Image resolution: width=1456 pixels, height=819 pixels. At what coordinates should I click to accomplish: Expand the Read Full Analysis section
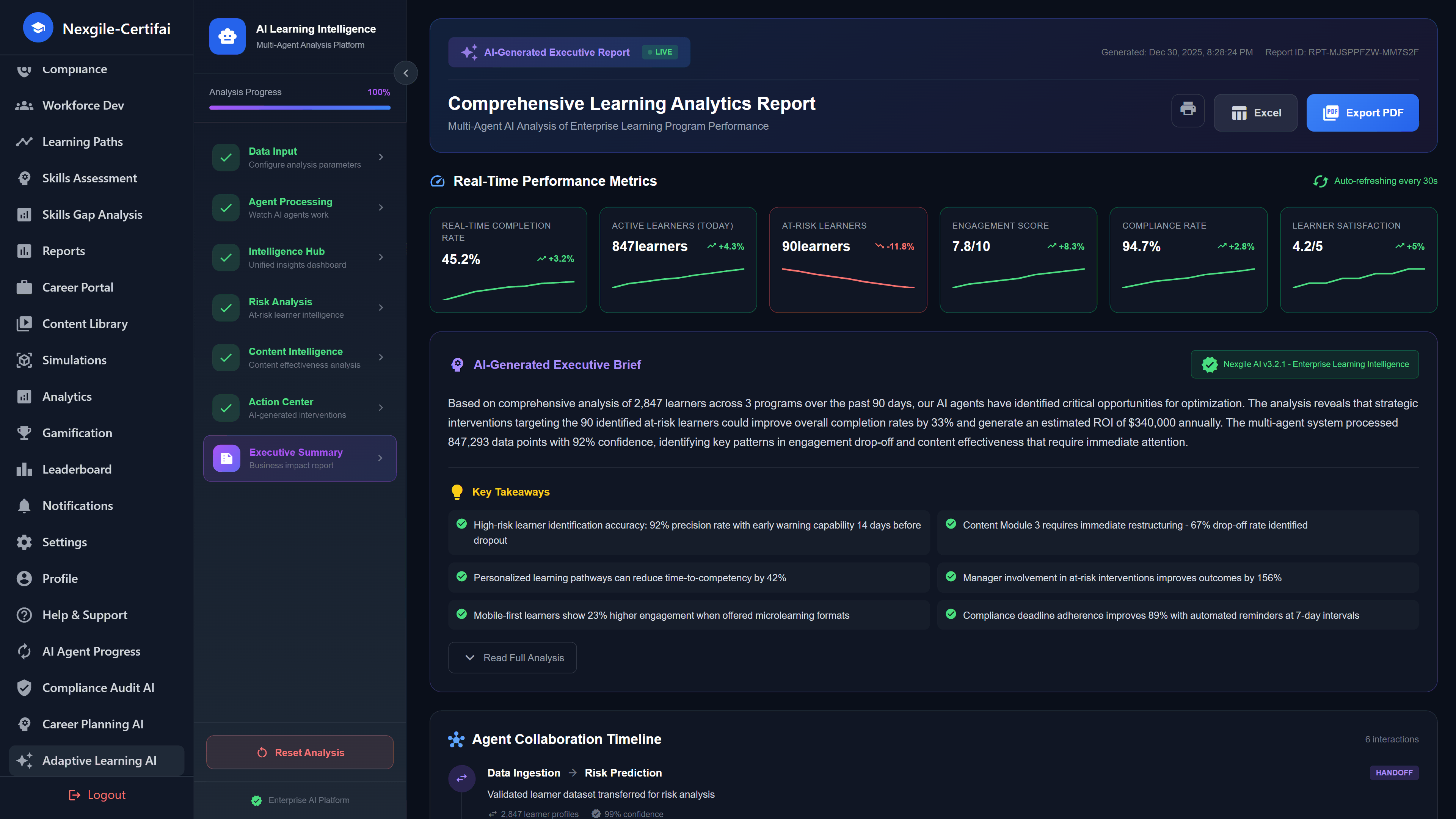click(x=512, y=657)
